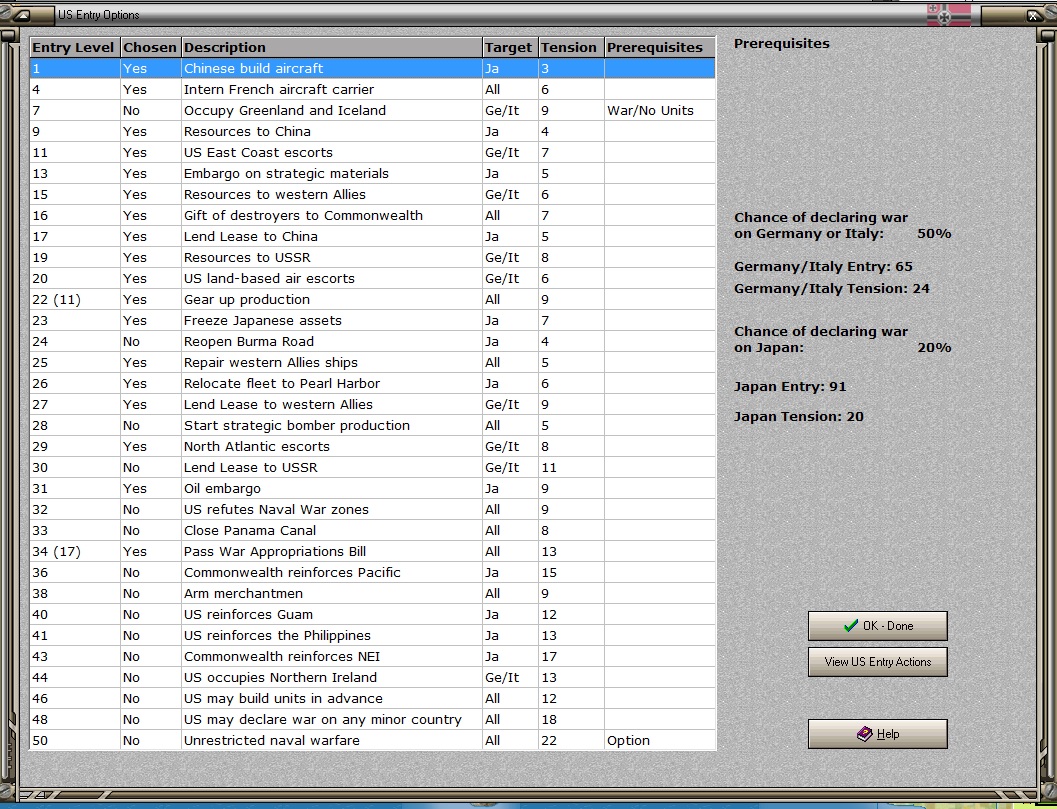The height and width of the screenshot is (809, 1057).
Task: Select Start strategic bomber production
Action: coord(372,425)
